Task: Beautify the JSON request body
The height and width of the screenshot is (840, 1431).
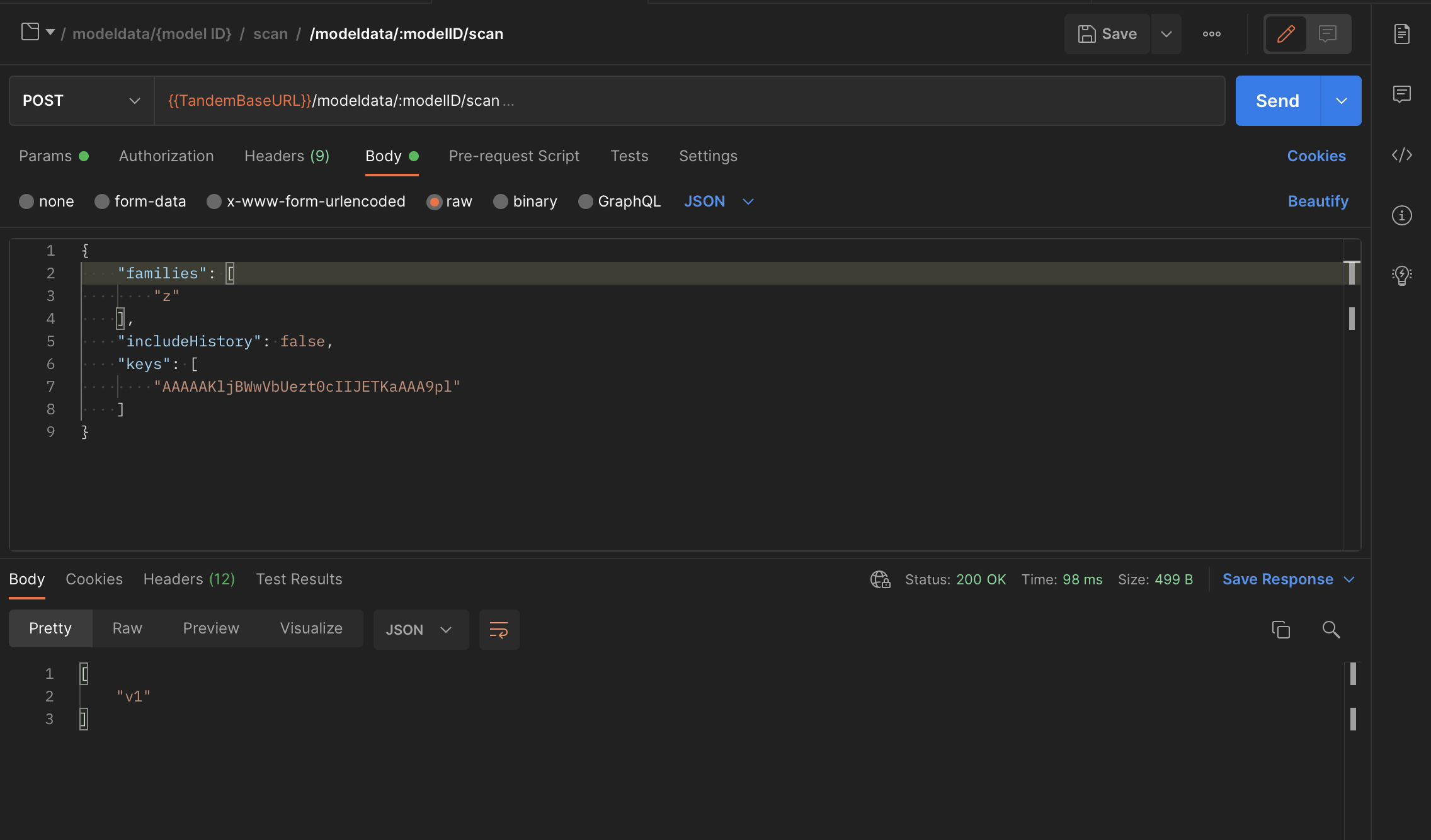Action: (x=1318, y=201)
